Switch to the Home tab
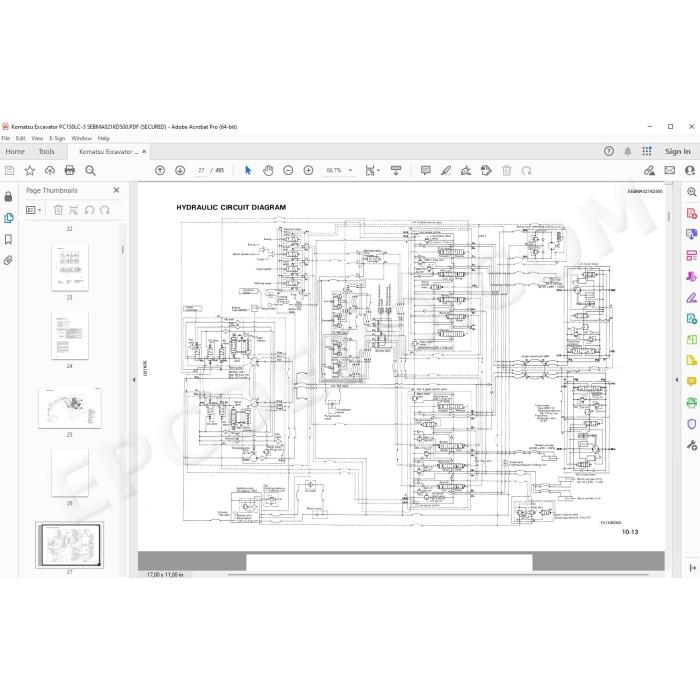Viewport: 700px width, 700px height. [x=15, y=151]
